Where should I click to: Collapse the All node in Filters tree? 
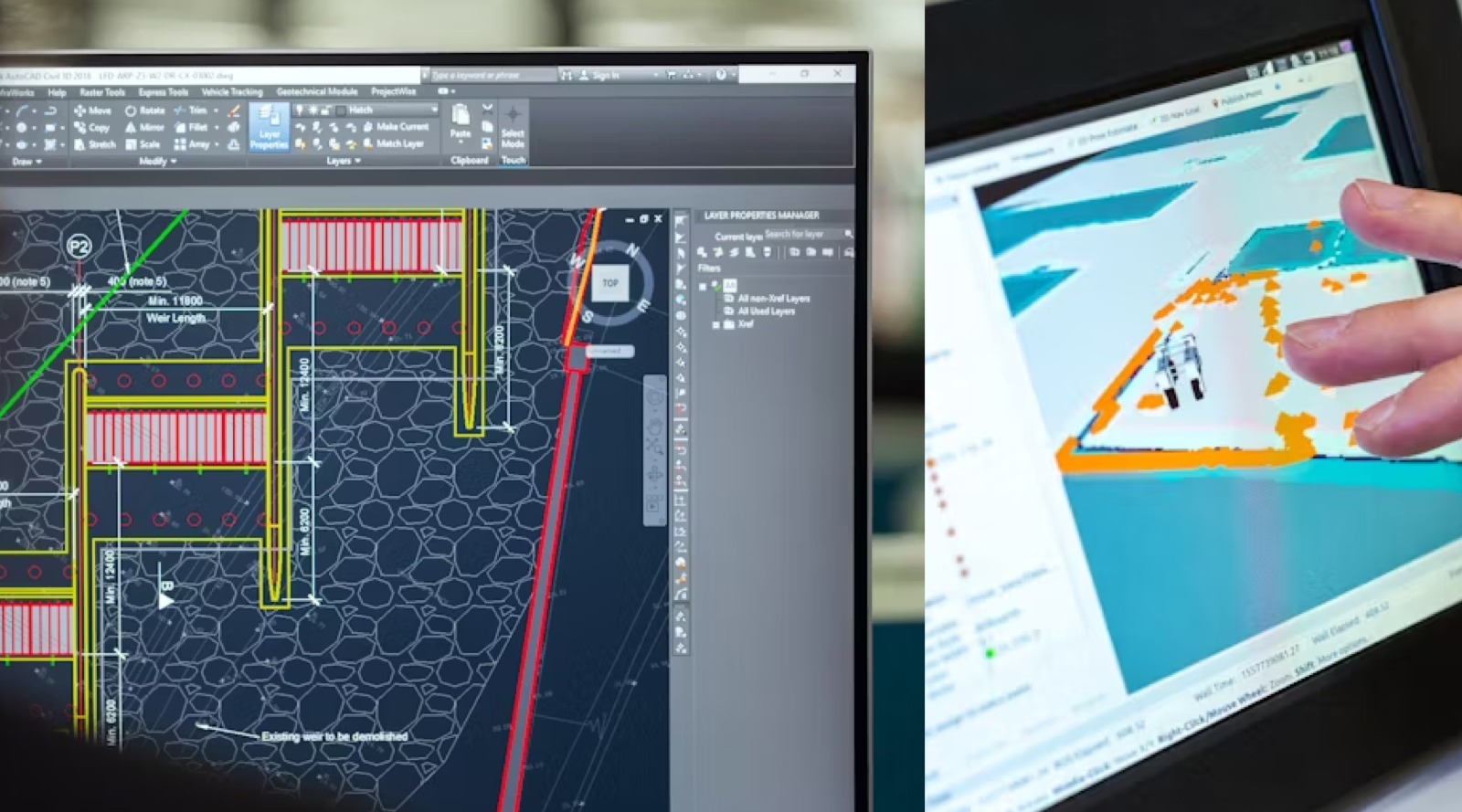tap(703, 287)
